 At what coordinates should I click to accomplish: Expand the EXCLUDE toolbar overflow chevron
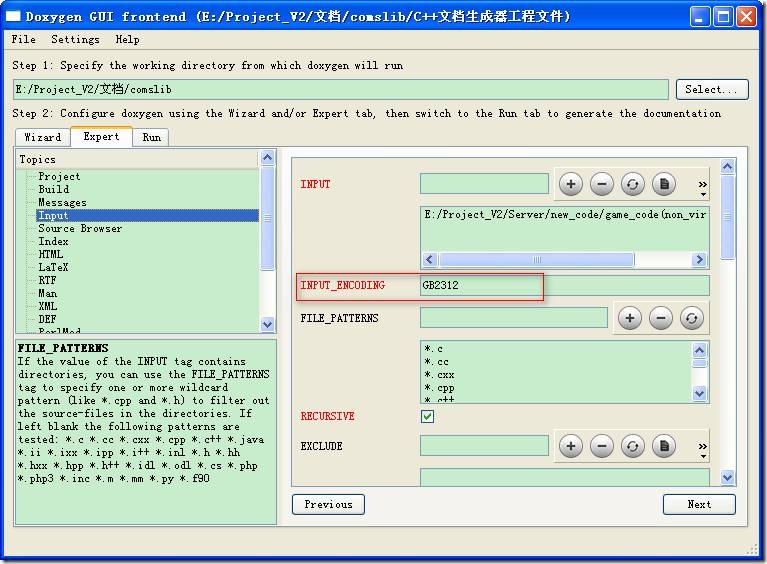tap(703, 449)
